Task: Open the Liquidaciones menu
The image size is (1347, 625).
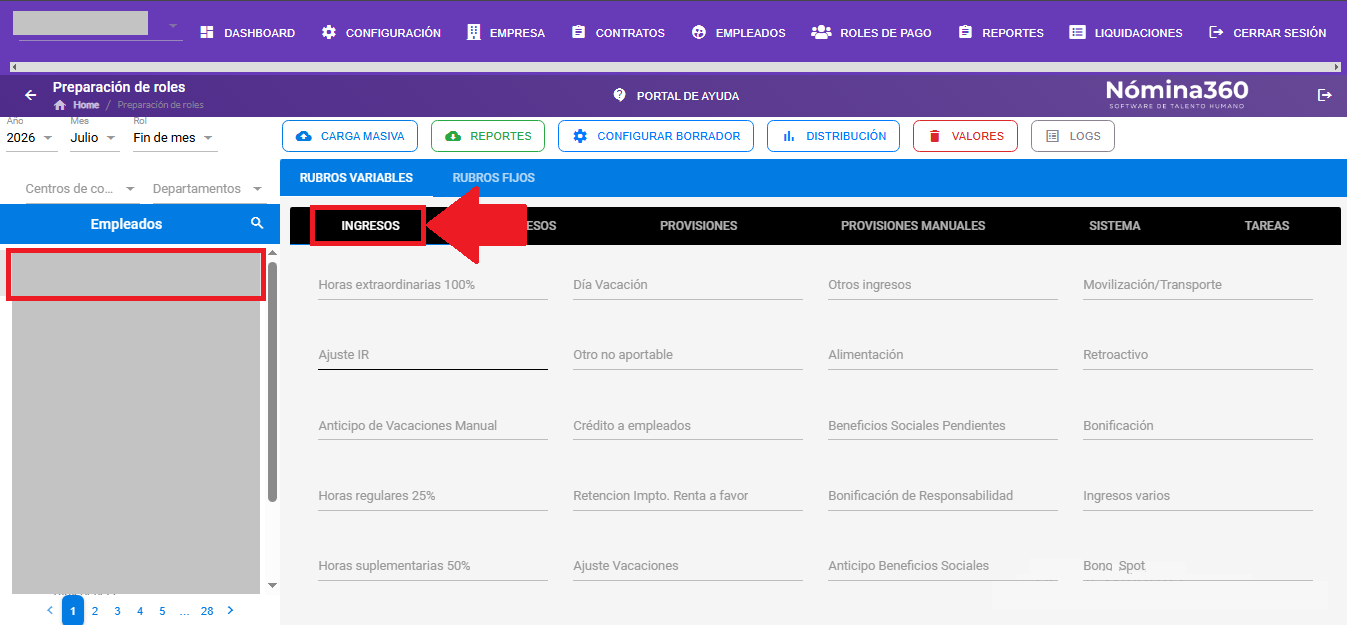Action: click(x=1126, y=33)
